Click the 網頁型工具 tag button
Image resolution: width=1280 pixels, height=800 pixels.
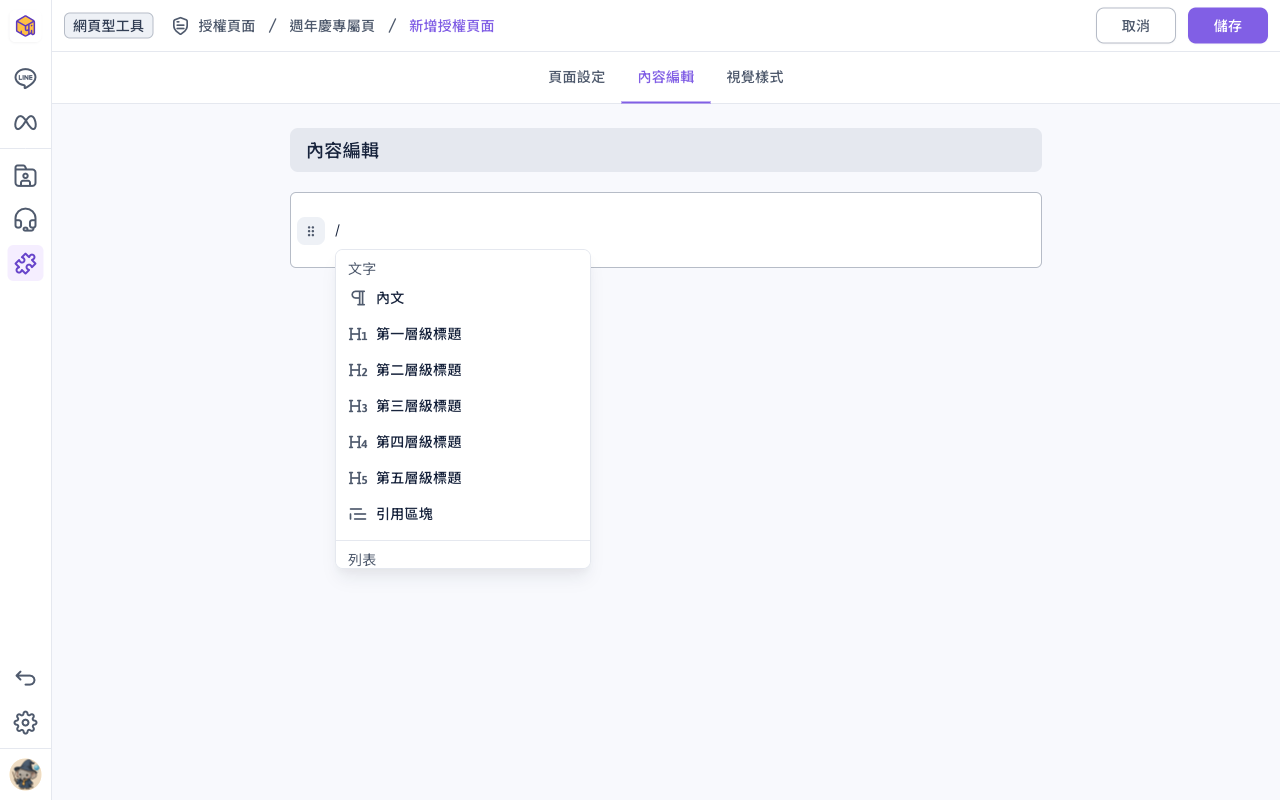click(109, 26)
